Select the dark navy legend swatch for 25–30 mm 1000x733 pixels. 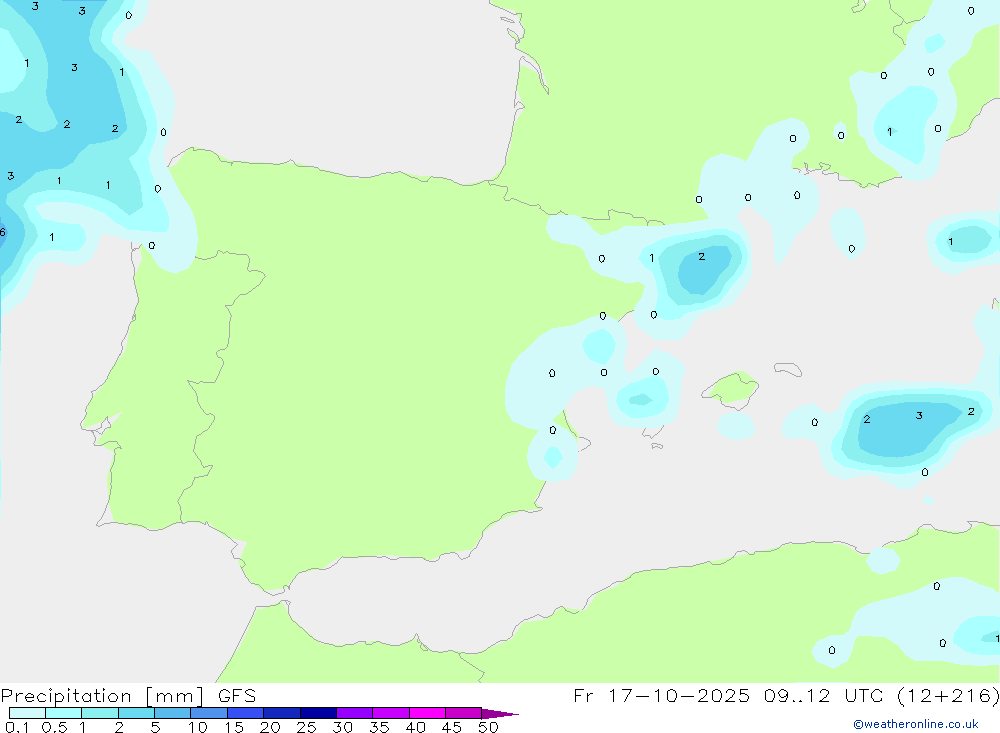click(318, 713)
